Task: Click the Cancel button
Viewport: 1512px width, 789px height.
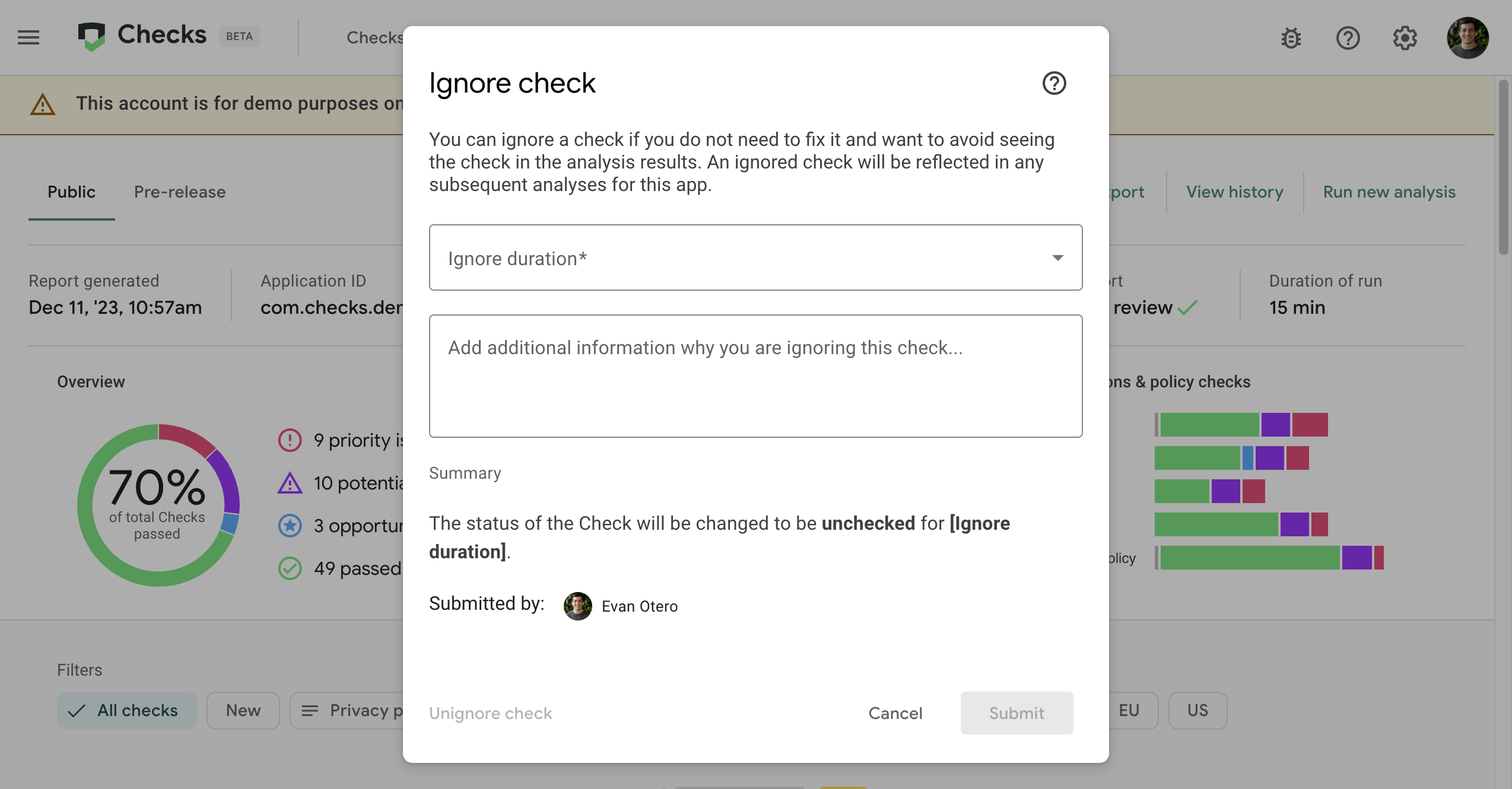Action: point(895,713)
